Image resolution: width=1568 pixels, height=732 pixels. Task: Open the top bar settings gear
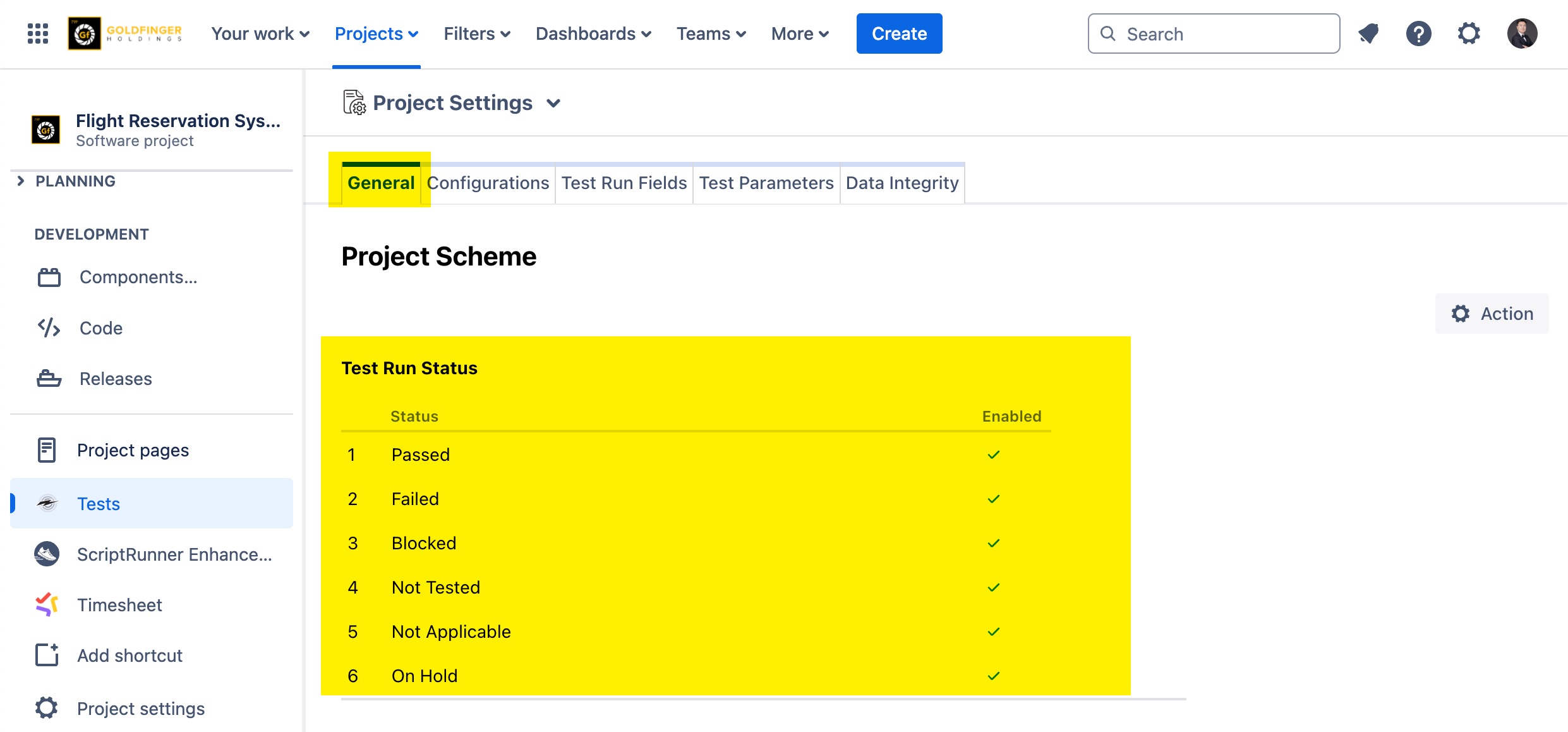point(1469,34)
